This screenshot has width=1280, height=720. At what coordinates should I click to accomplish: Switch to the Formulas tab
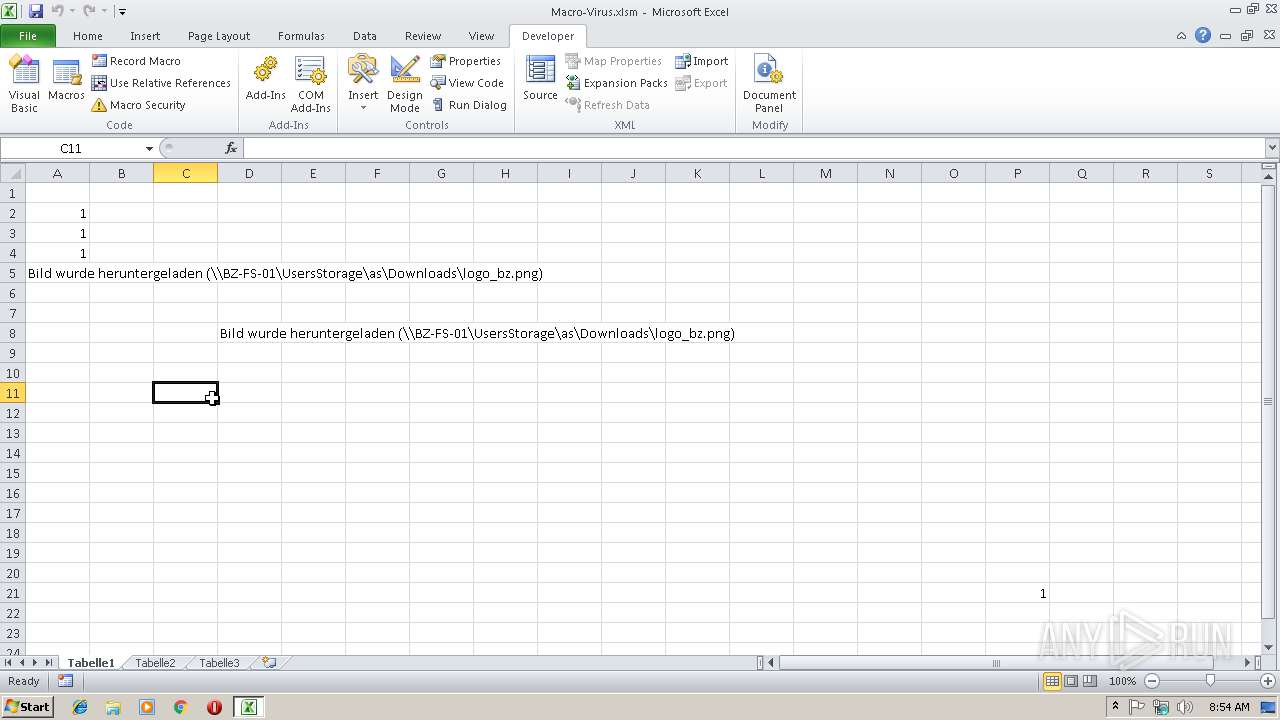[301, 36]
